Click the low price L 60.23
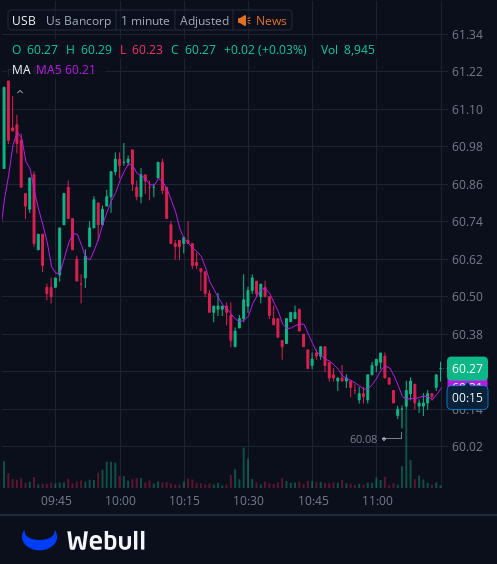Screen dimensions: 497x564 coord(141,50)
